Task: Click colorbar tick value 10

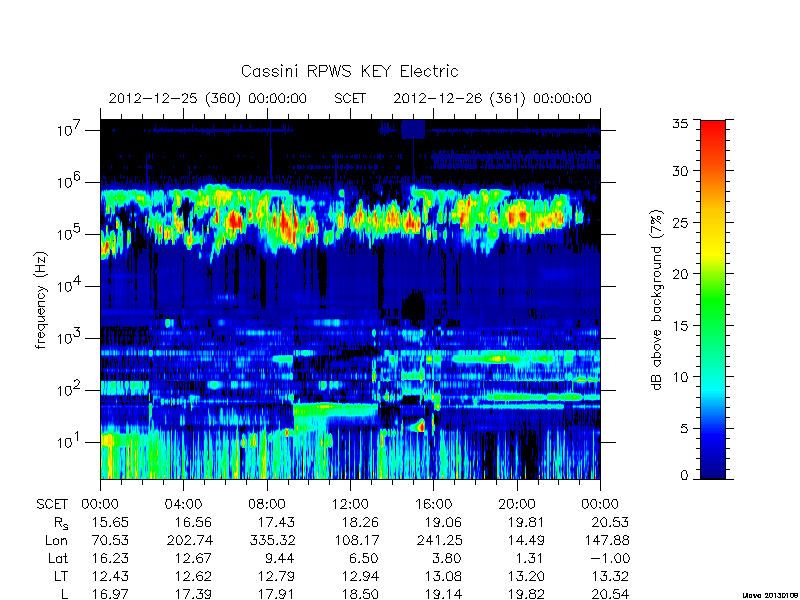Action: (680, 377)
